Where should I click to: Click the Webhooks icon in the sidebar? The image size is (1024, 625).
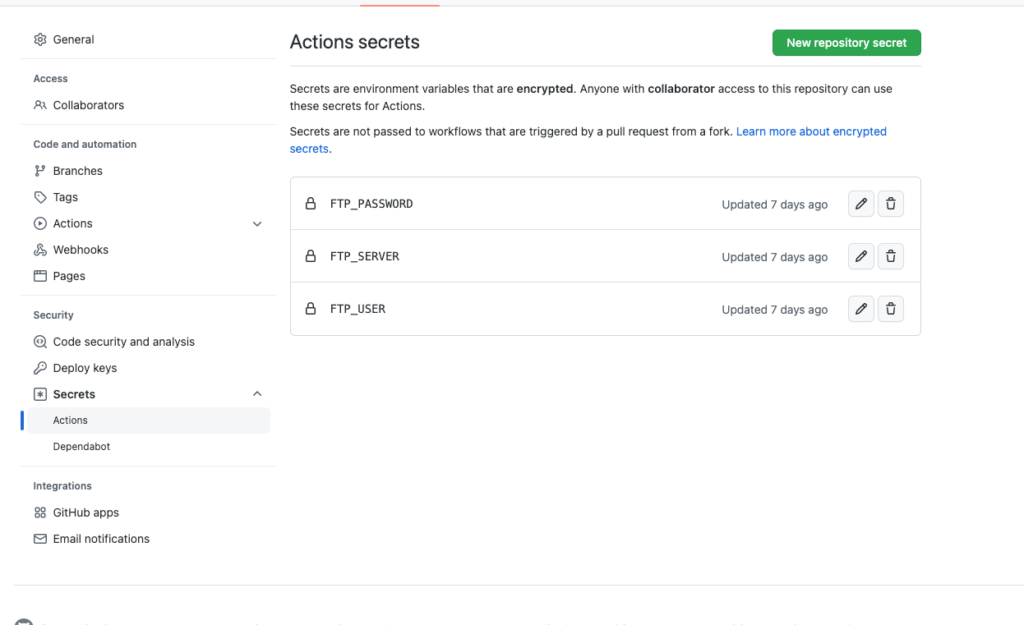pyautogui.click(x=40, y=250)
